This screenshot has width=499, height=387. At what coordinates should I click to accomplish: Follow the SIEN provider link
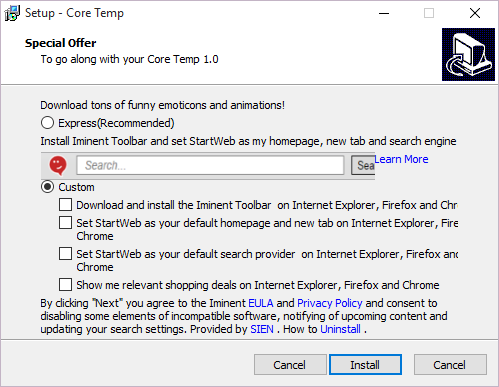pyautogui.click(x=262, y=329)
